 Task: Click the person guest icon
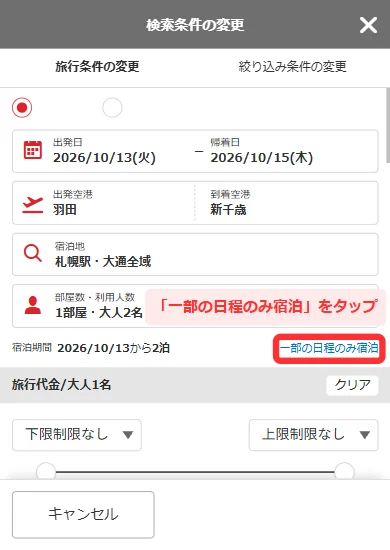[33, 305]
